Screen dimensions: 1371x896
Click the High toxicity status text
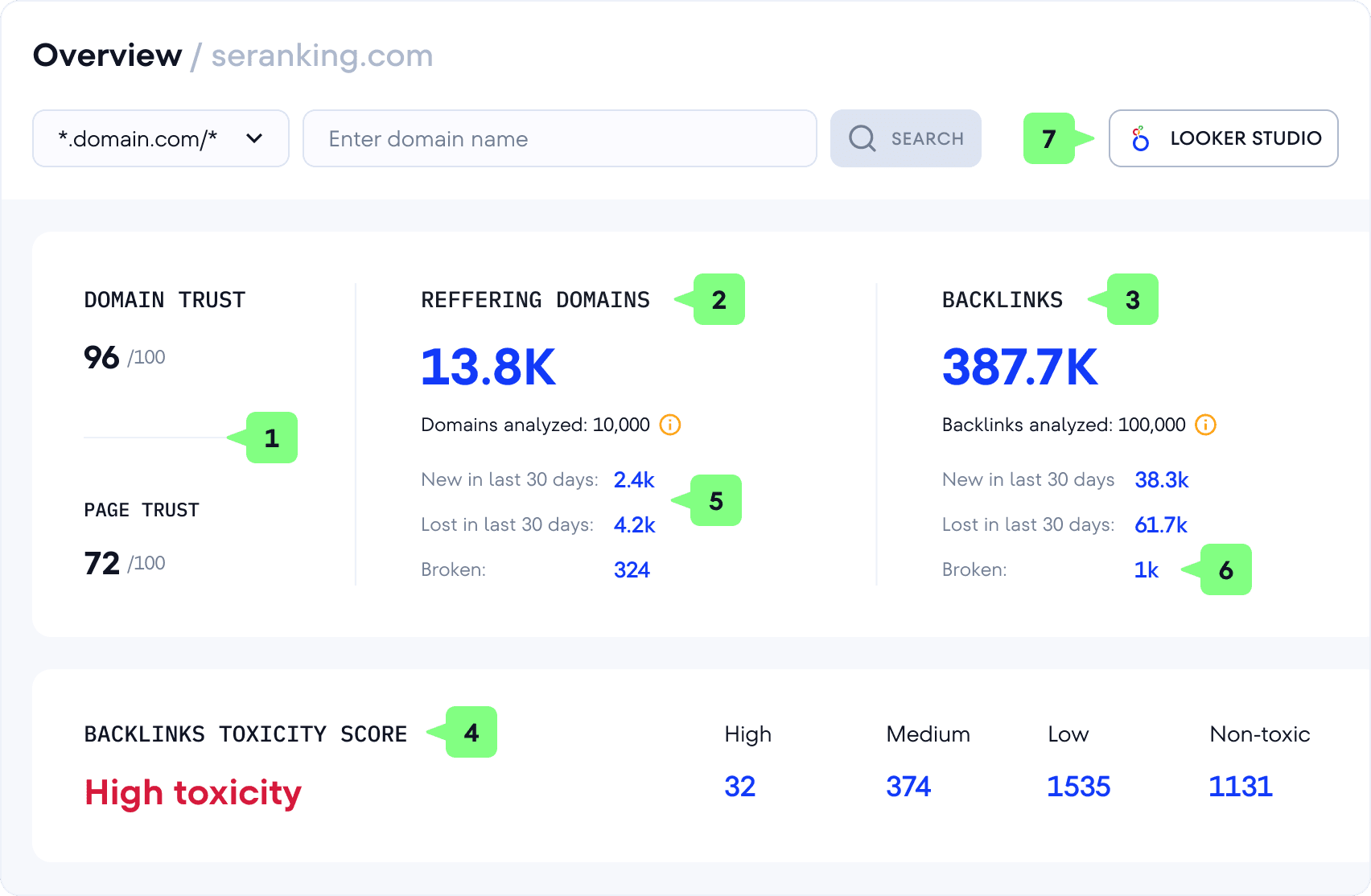193,793
